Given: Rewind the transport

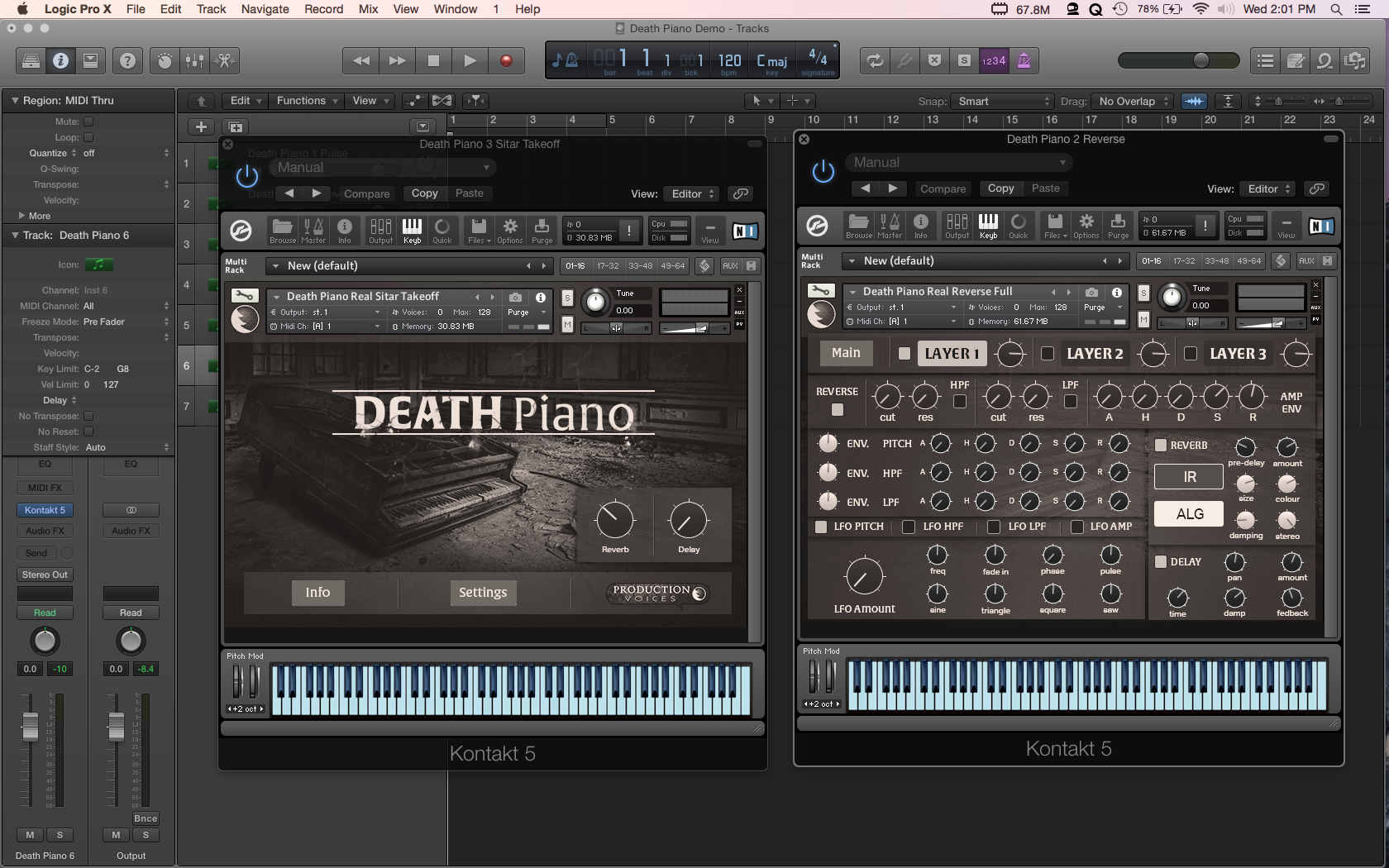Looking at the screenshot, I should pos(361,60).
